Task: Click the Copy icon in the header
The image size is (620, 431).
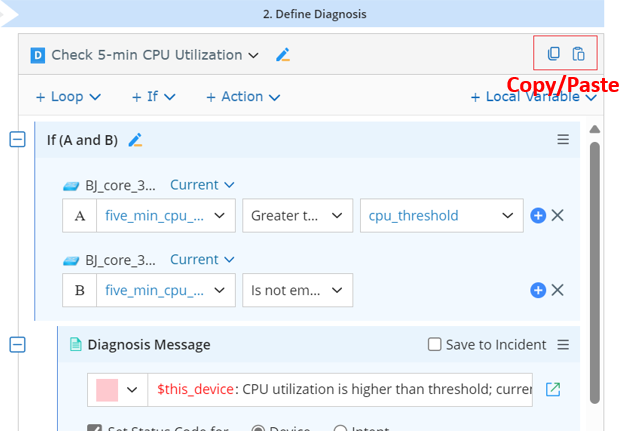Action: click(x=554, y=54)
